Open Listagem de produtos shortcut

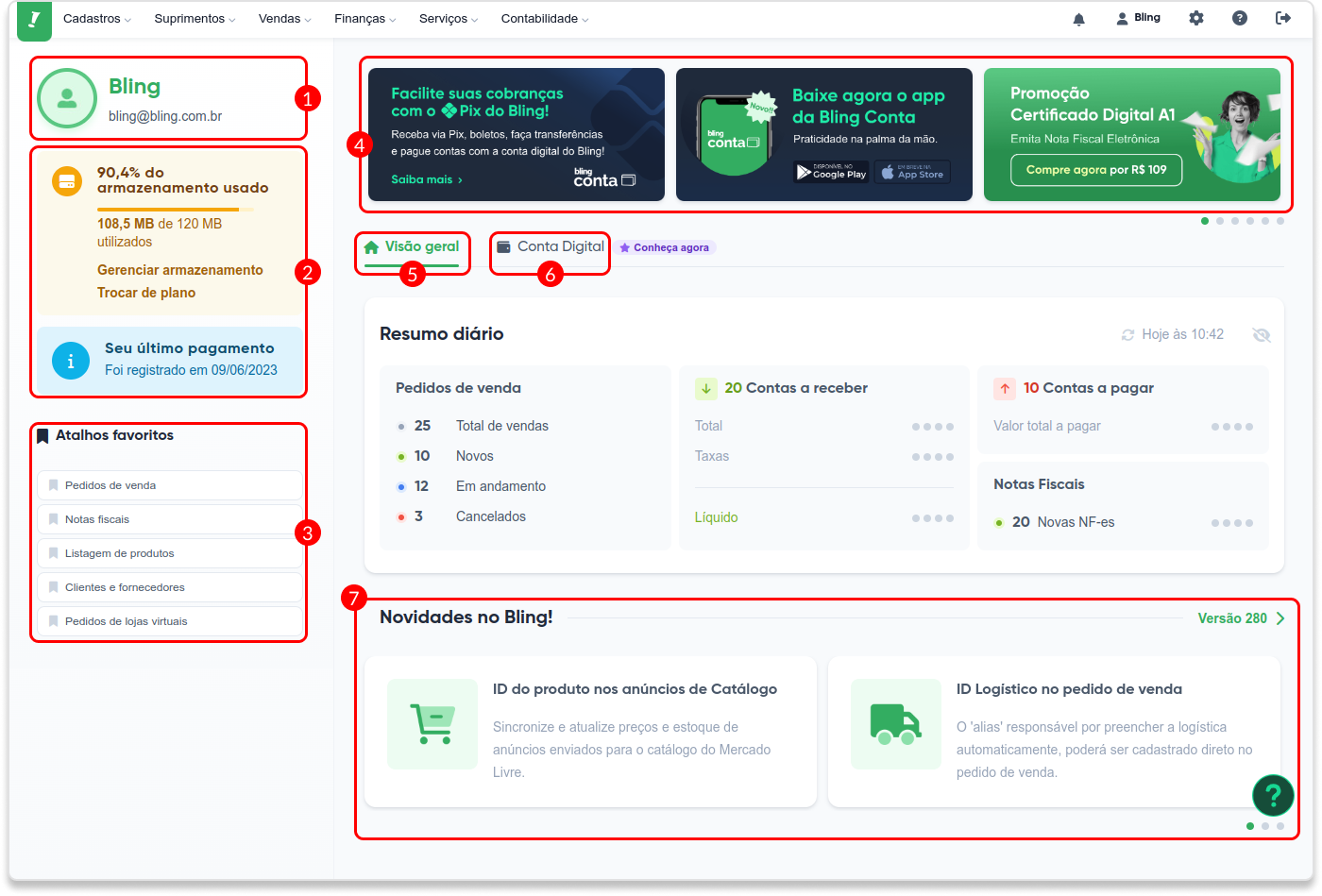pos(170,553)
